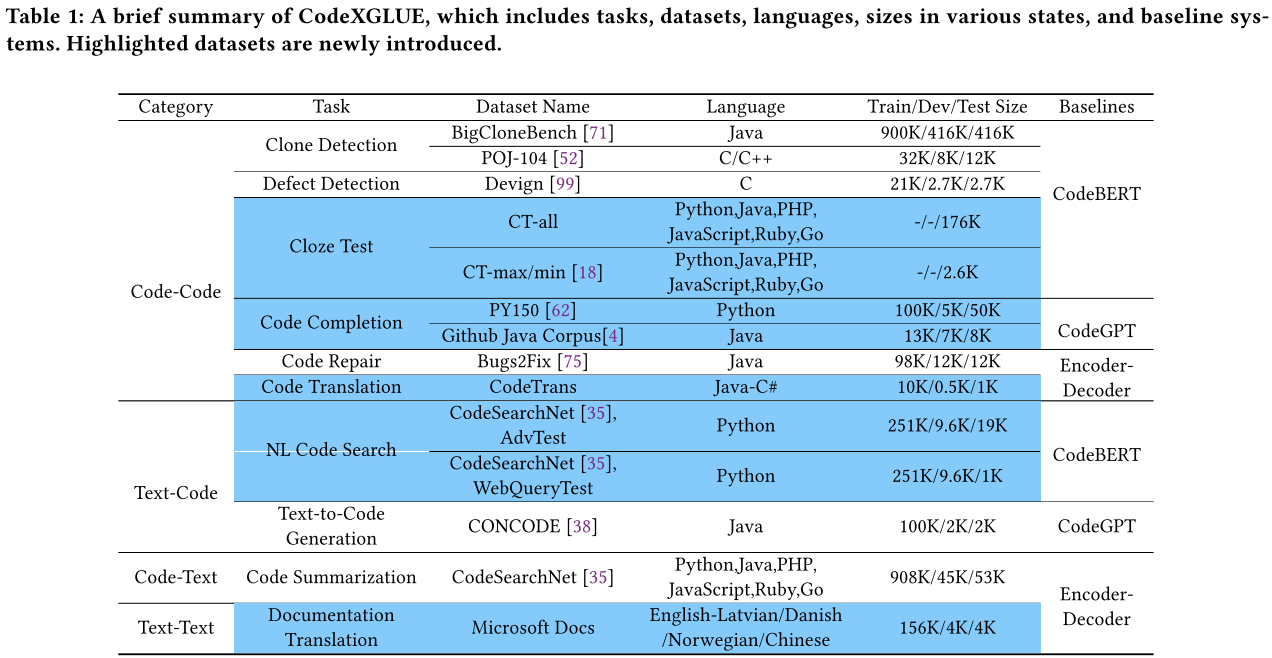
Task: Open reference 4 after Github Java Corpus
Action: [x=613, y=336]
